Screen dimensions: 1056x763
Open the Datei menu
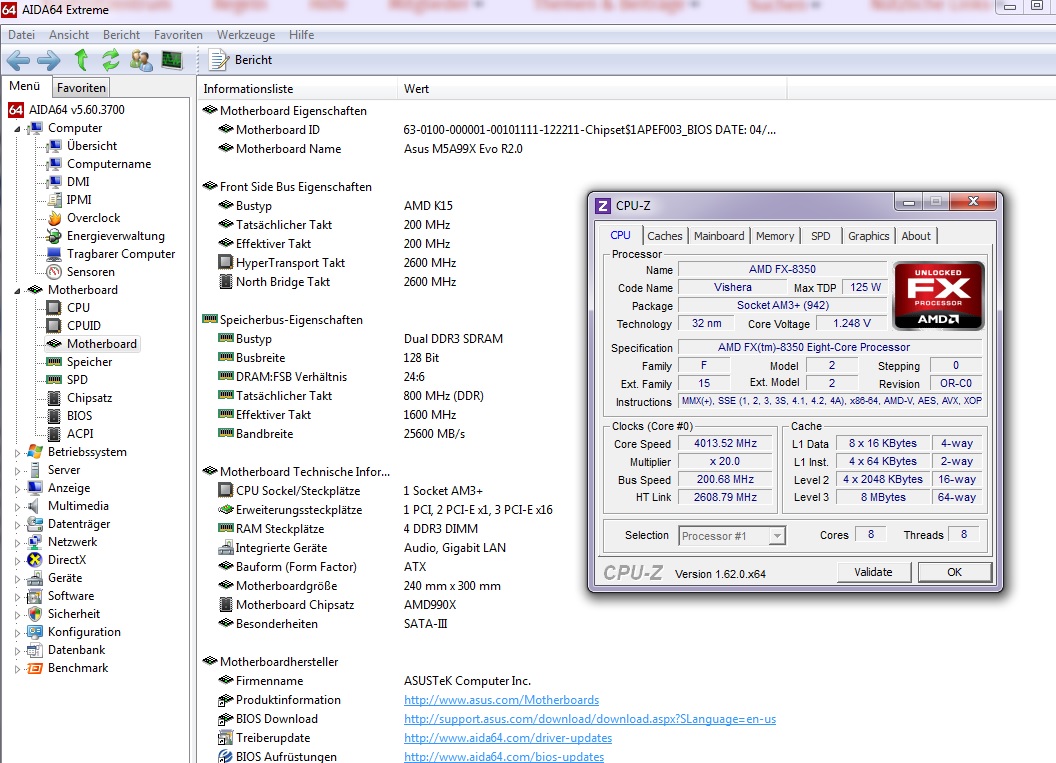pyautogui.click(x=22, y=34)
